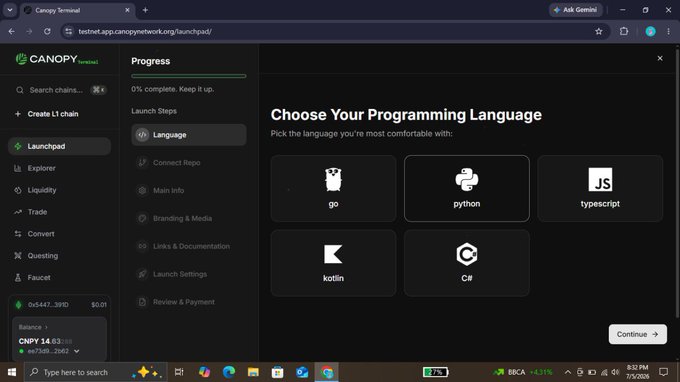
Task: Click the Trade trend arrow icon
Action: pos(18,212)
